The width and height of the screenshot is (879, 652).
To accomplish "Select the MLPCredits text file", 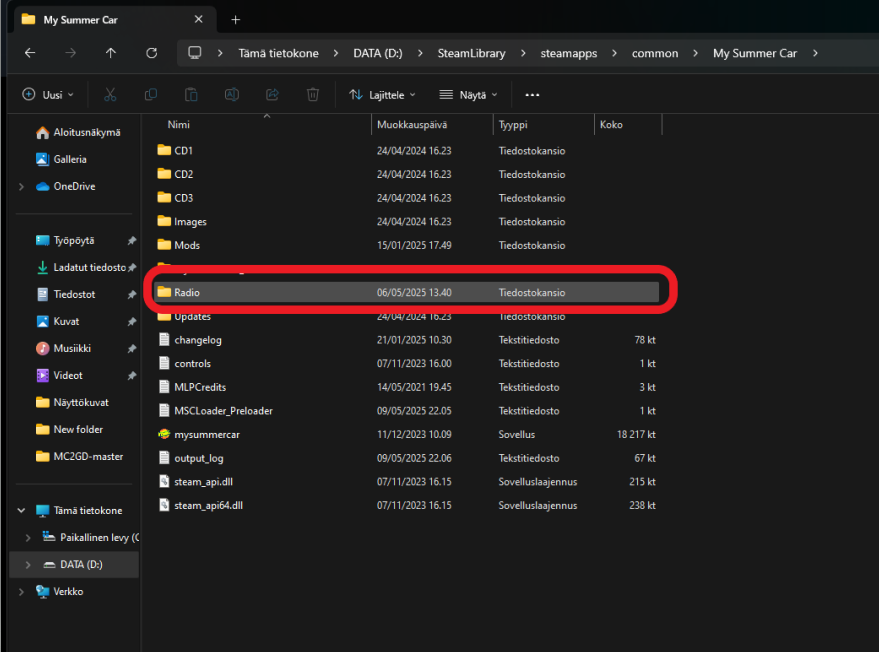I will (x=406, y=387).
